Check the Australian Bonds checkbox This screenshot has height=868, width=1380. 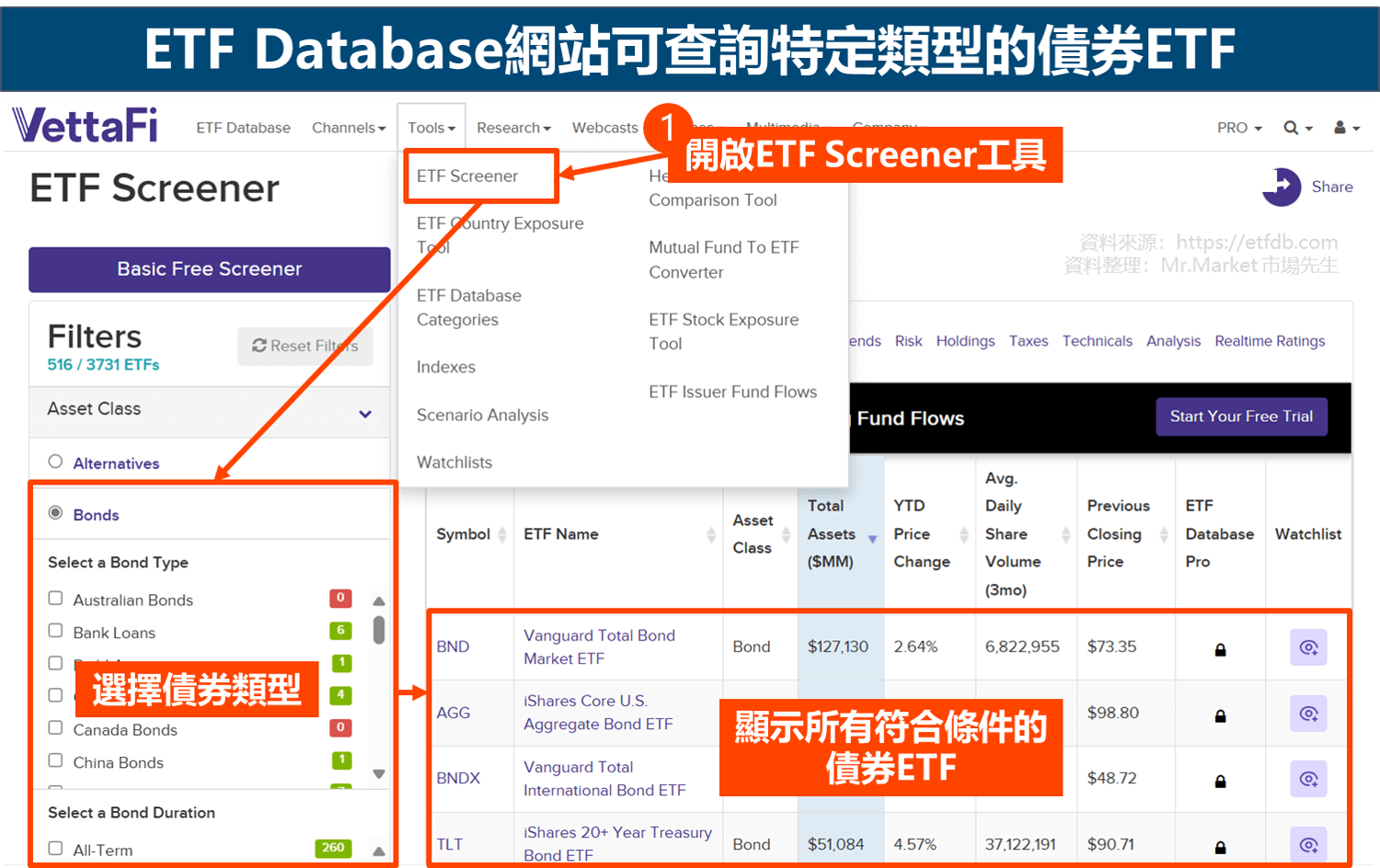click(55, 599)
